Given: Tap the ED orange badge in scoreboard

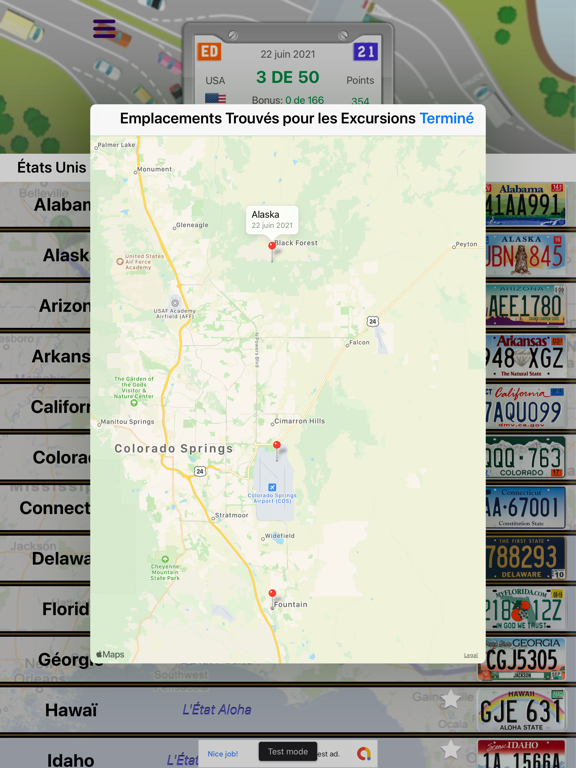Looking at the screenshot, I should 209,51.
